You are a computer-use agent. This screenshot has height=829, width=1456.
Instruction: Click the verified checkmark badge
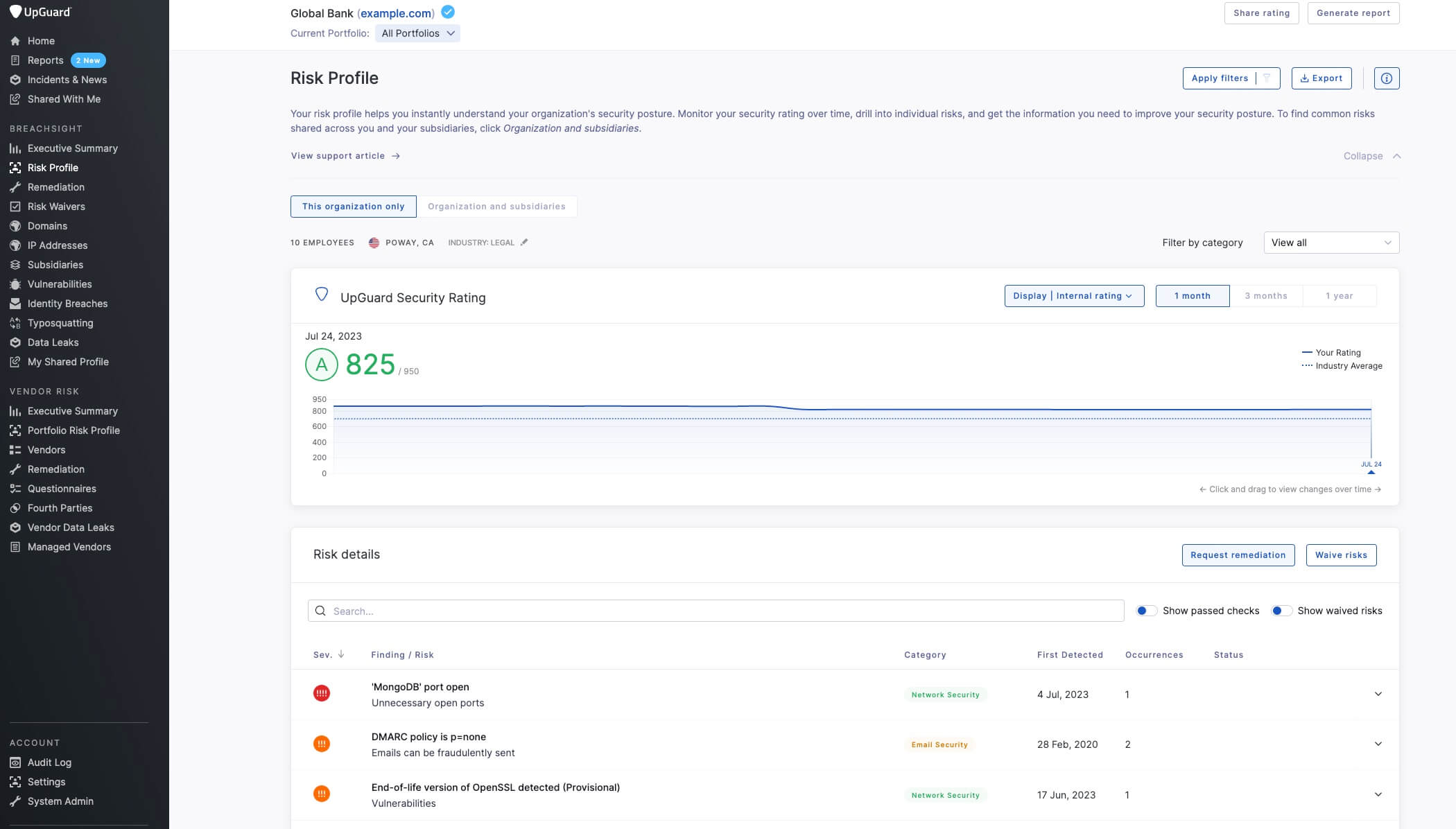click(x=448, y=12)
